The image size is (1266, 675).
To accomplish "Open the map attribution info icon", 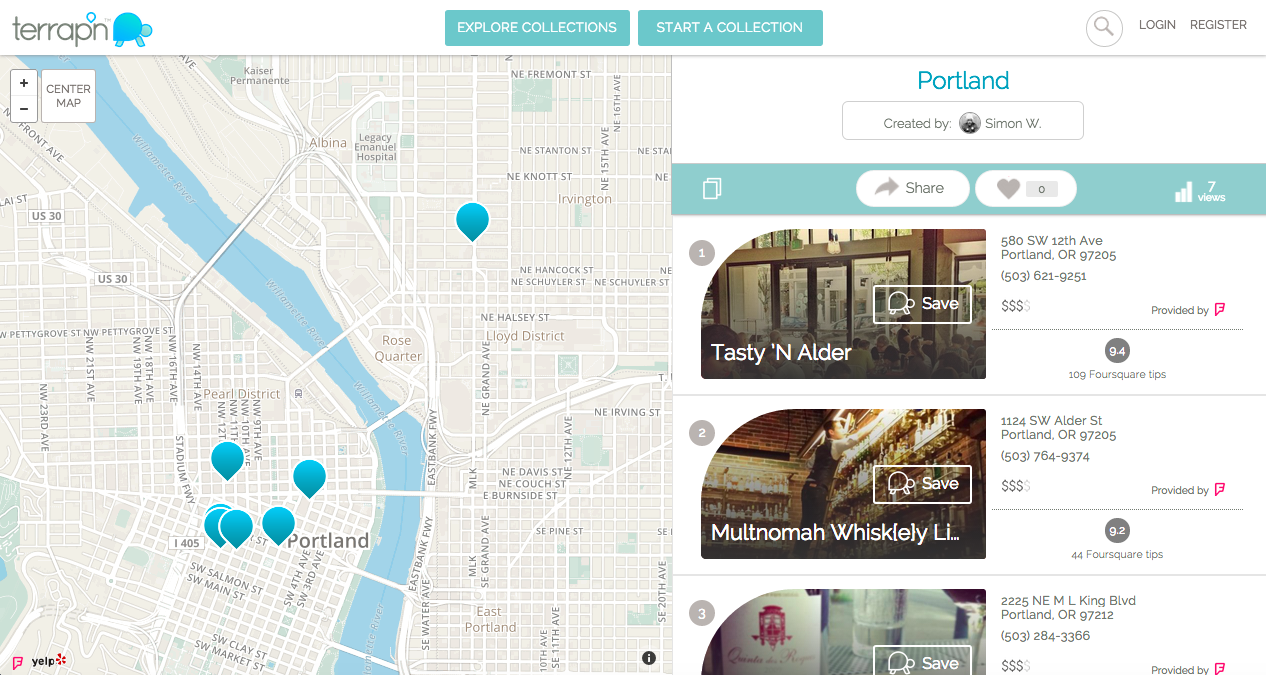I will 648,658.
